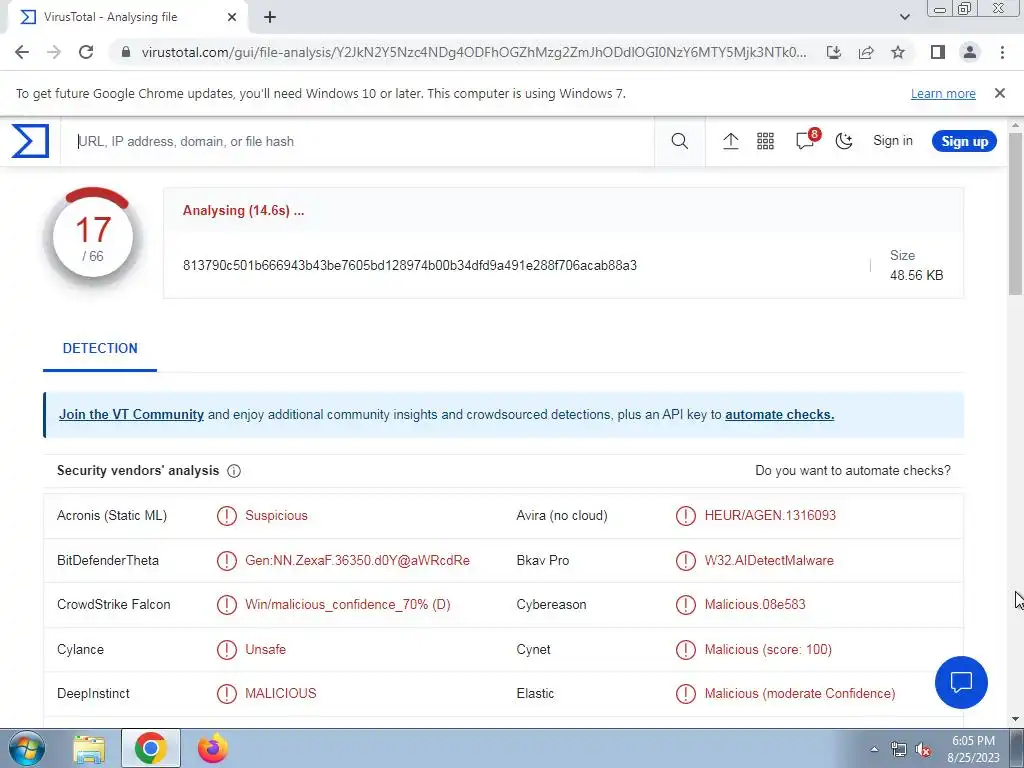Click alert icon beside HEUR/AGEN.1316093

click(x=686, y=516)
